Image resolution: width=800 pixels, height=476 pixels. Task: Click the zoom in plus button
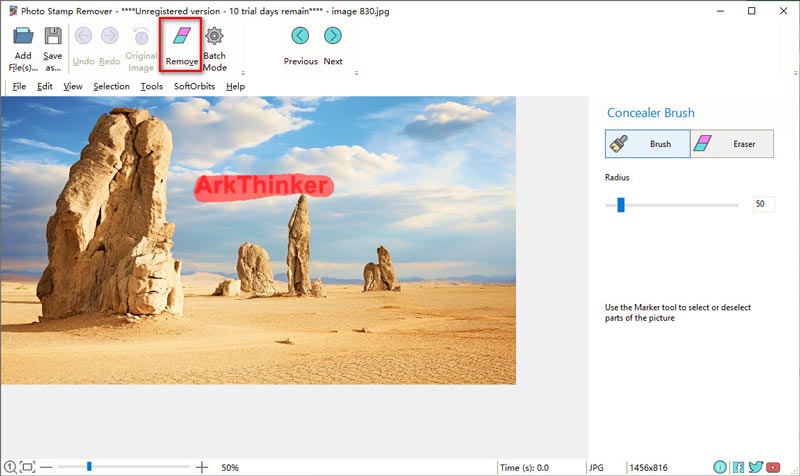[x=202, y=467]
